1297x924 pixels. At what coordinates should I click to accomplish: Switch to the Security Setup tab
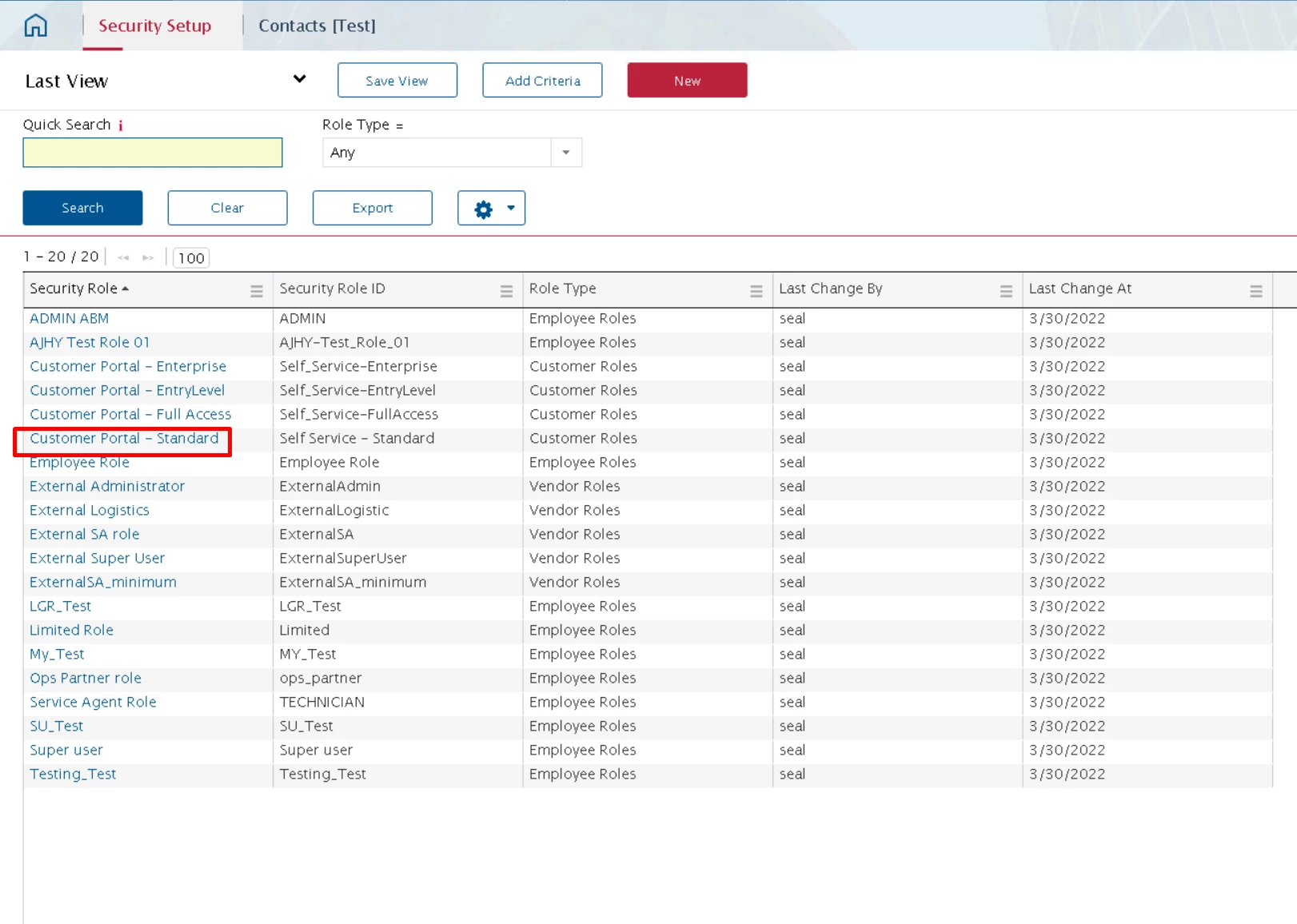pyautogui.click(x=154, y=26)
